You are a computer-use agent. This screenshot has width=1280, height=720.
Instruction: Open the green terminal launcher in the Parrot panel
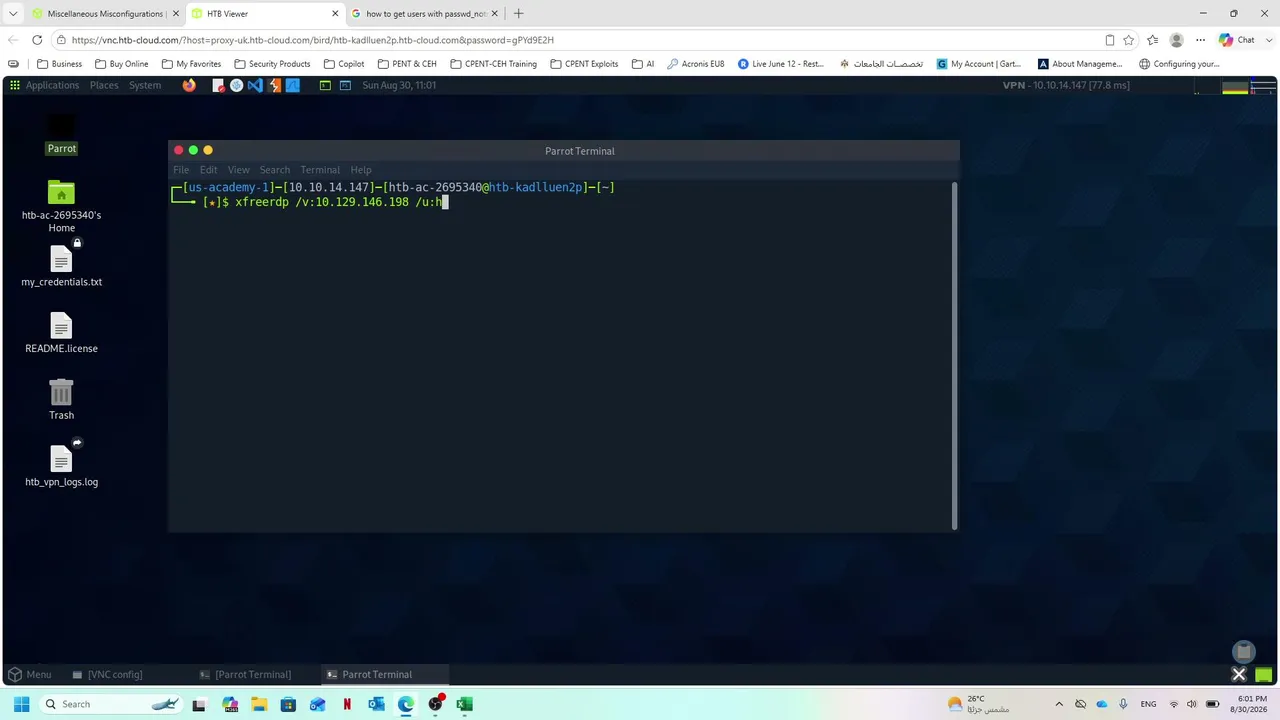click(x=325, y=85)
